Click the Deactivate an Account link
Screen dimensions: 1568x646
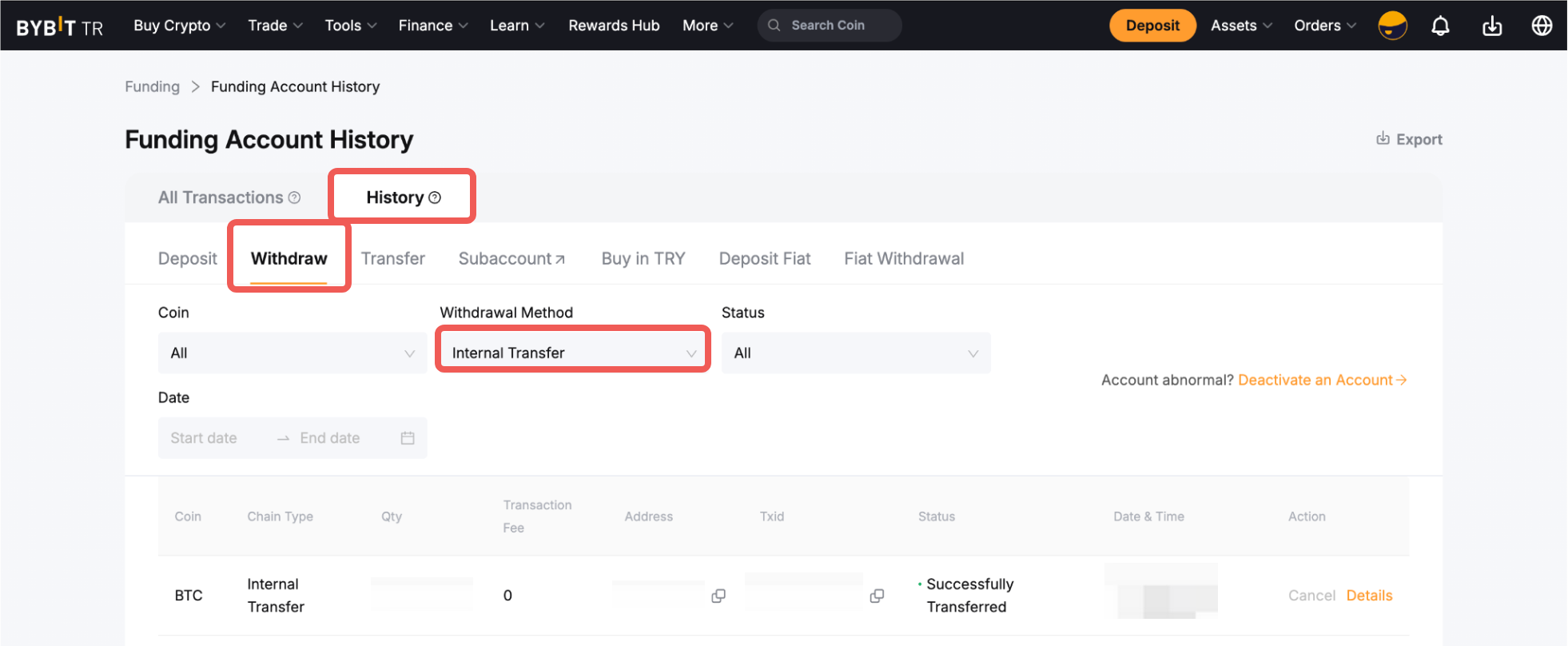[x=1321, y=381]
